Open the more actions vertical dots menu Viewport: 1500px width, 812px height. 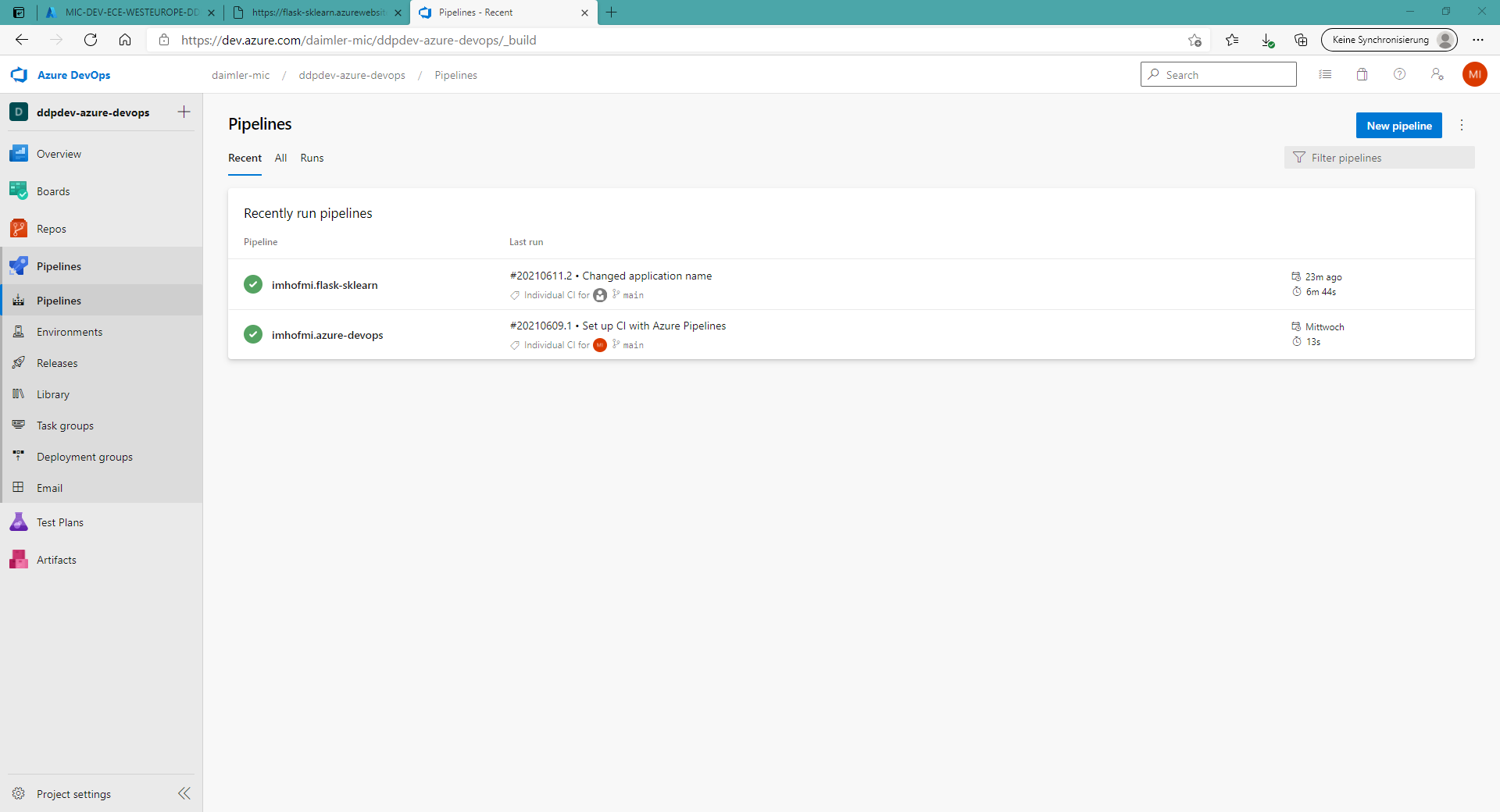[1462, 125]
